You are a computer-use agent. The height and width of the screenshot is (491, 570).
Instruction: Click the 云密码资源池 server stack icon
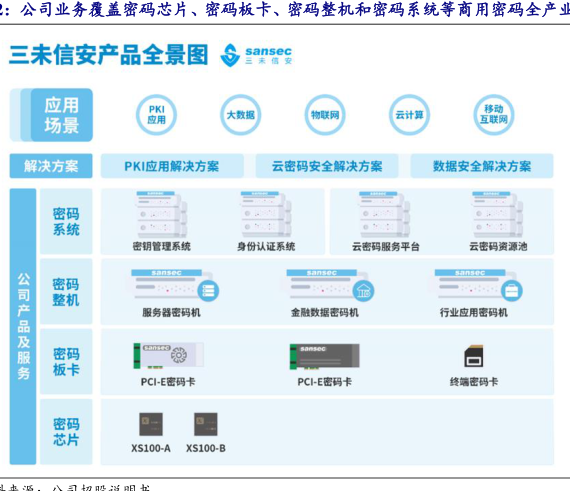point(497,214)
